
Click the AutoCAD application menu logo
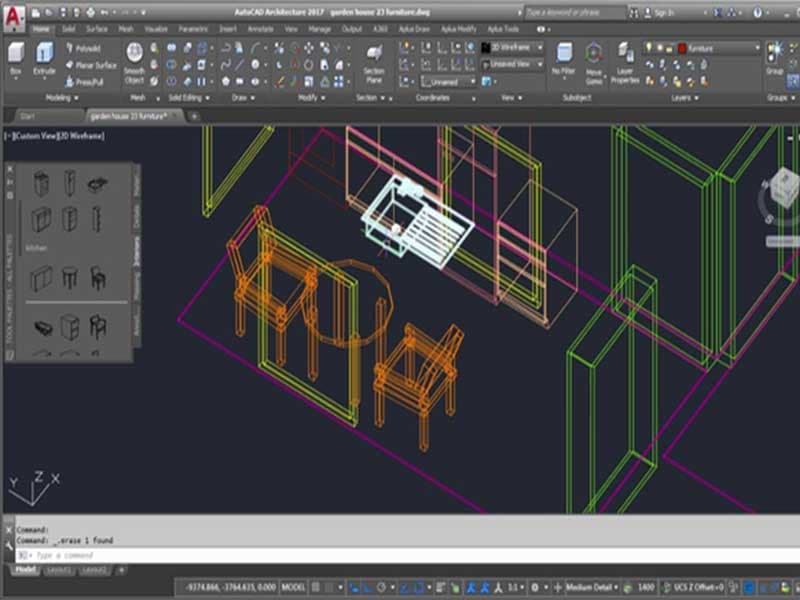click(x=14, y=15)
